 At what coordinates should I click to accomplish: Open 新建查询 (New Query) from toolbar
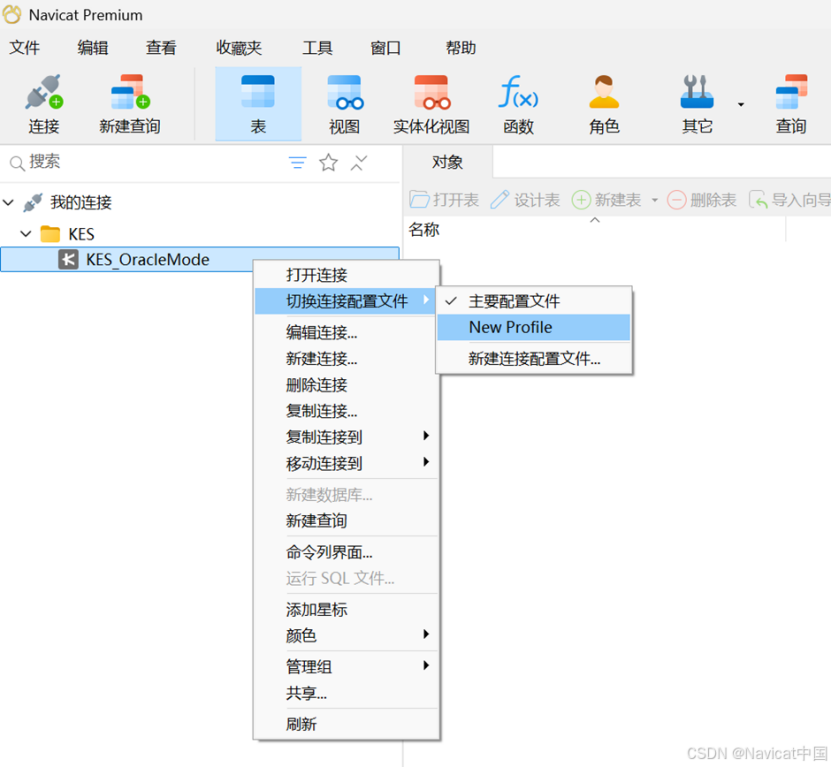coord(129,104)
